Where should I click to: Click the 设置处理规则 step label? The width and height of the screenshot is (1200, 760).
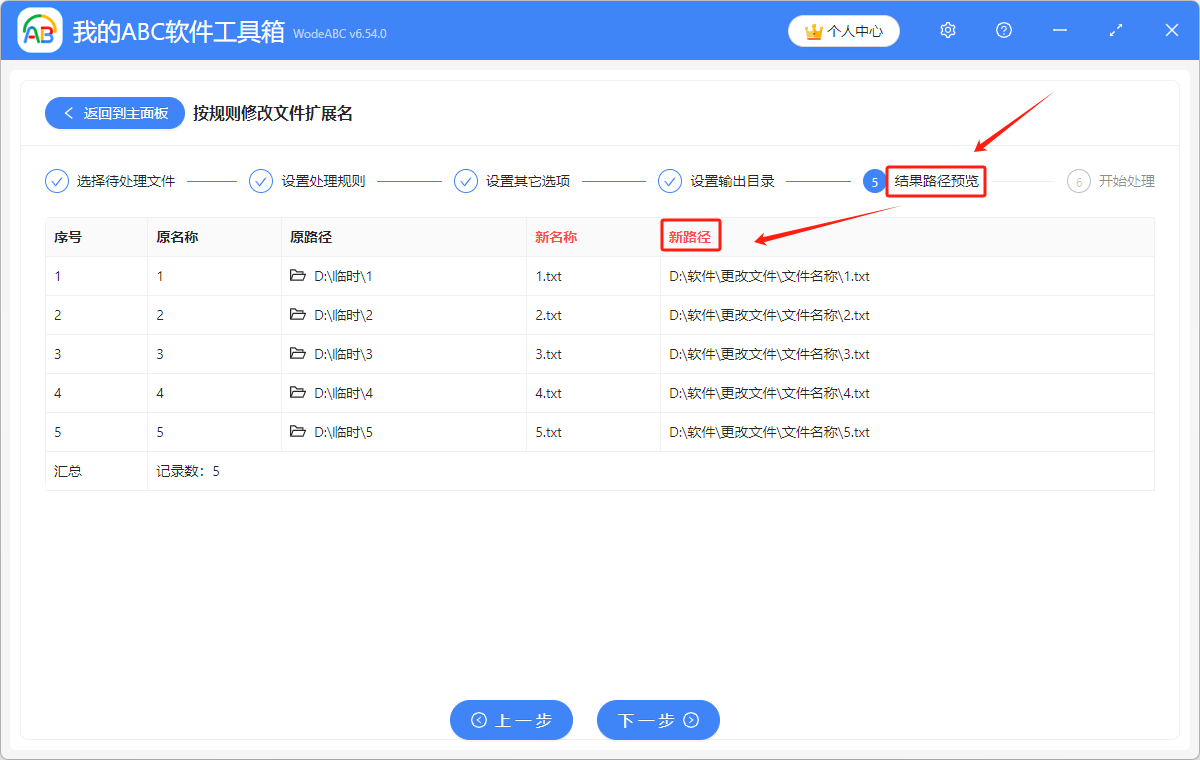(x=325, y=181)
